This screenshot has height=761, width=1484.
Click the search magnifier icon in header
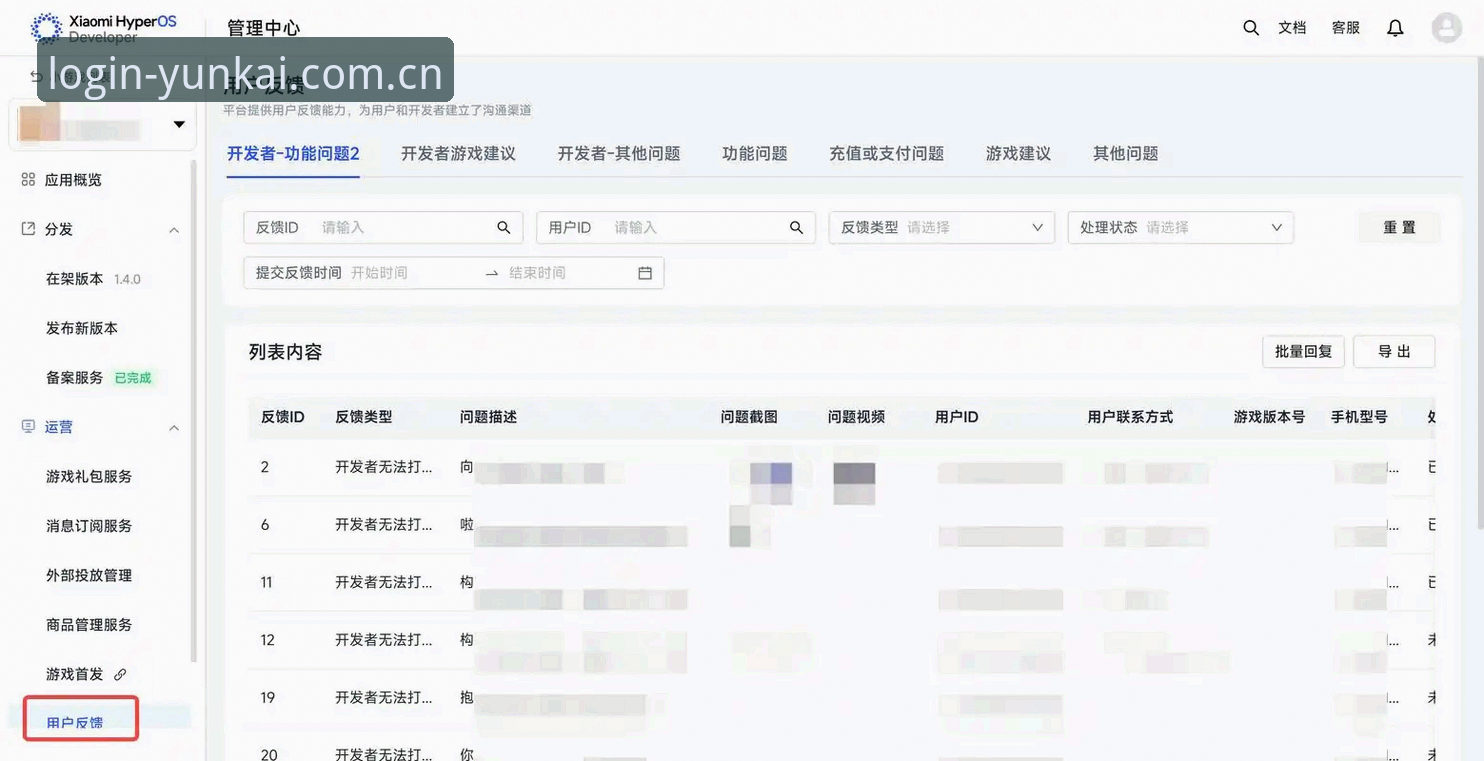(1250, 28)
